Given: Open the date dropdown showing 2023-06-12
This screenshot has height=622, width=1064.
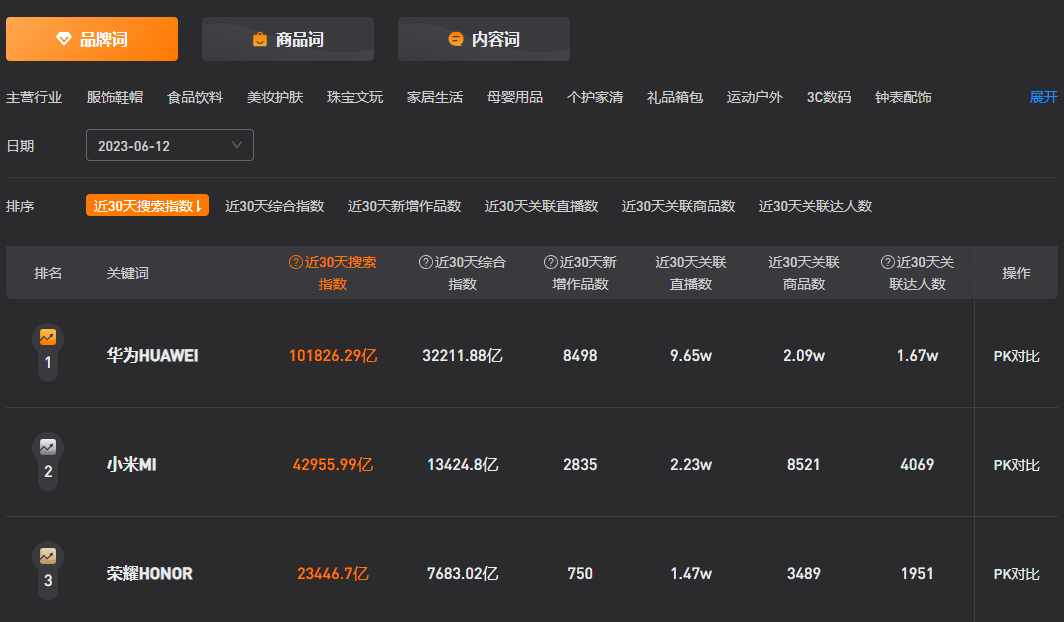Looking at the screenshot, I should [x=170, y=146].
